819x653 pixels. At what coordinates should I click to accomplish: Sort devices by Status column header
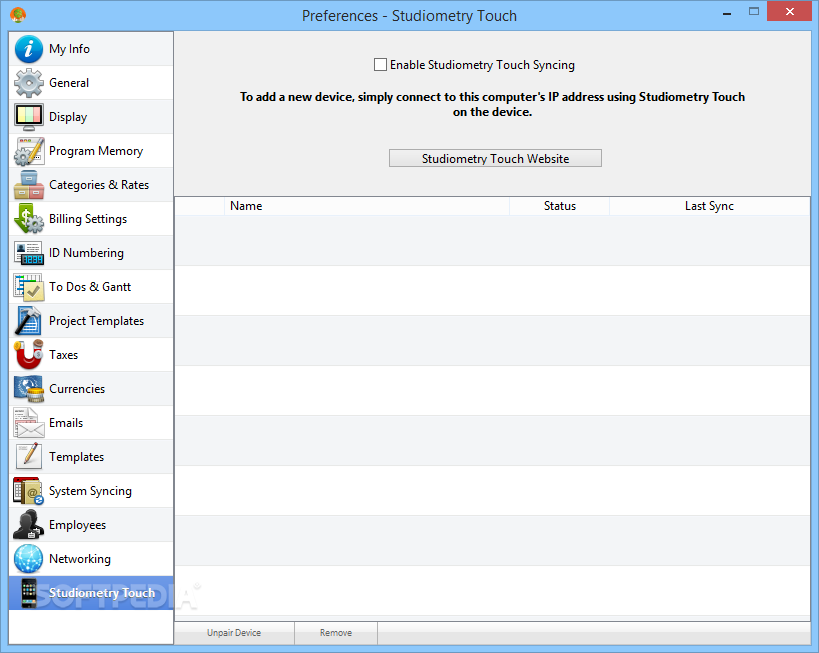pyautogui.click(x=559, y=206)
